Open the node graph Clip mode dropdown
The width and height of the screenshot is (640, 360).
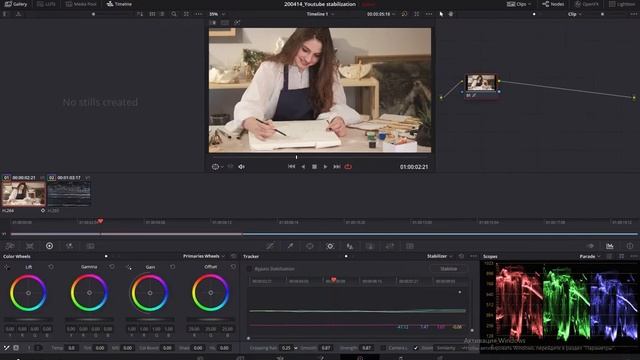pyautogui.click(x=575, y=14)
